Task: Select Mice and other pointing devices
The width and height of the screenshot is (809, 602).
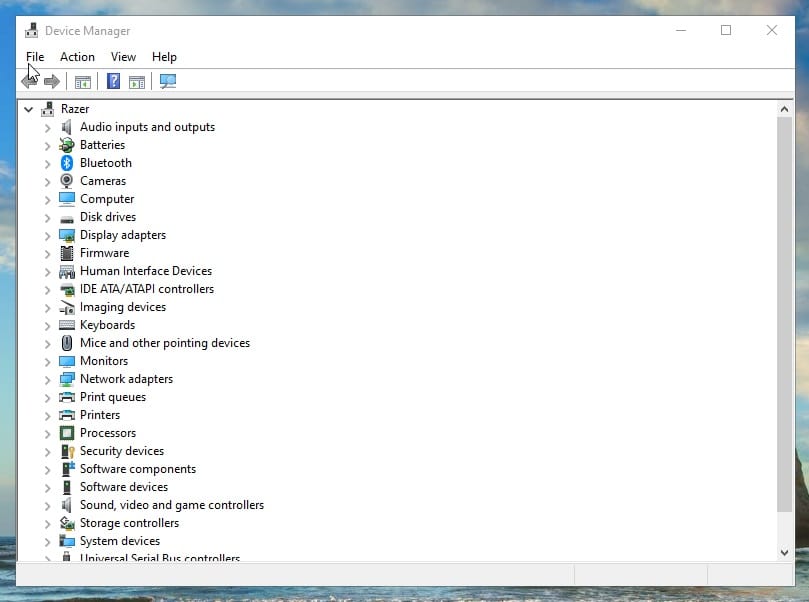Action: click(164, 343)
